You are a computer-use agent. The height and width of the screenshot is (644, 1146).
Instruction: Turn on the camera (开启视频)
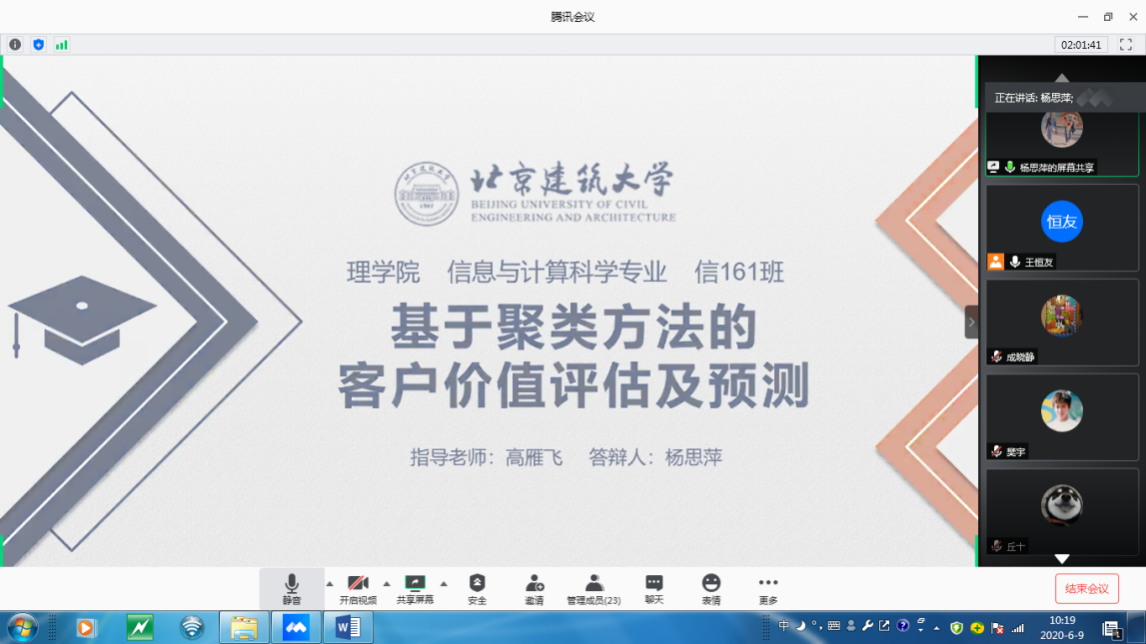[358, 588]
